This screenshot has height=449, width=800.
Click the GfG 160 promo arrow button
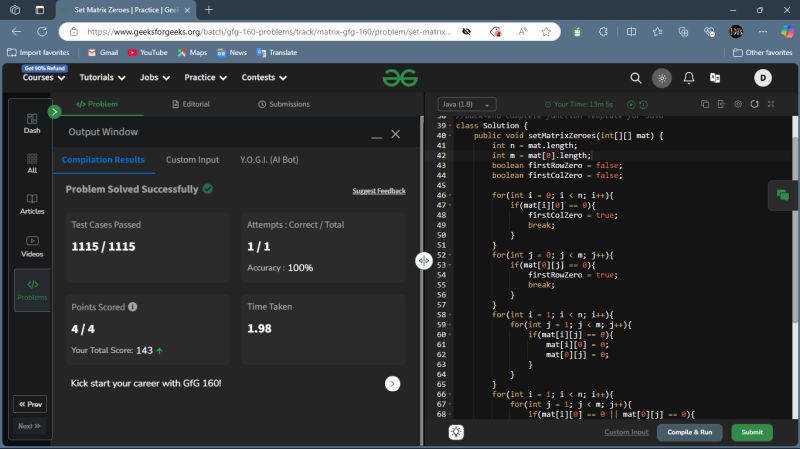[392, 384]
